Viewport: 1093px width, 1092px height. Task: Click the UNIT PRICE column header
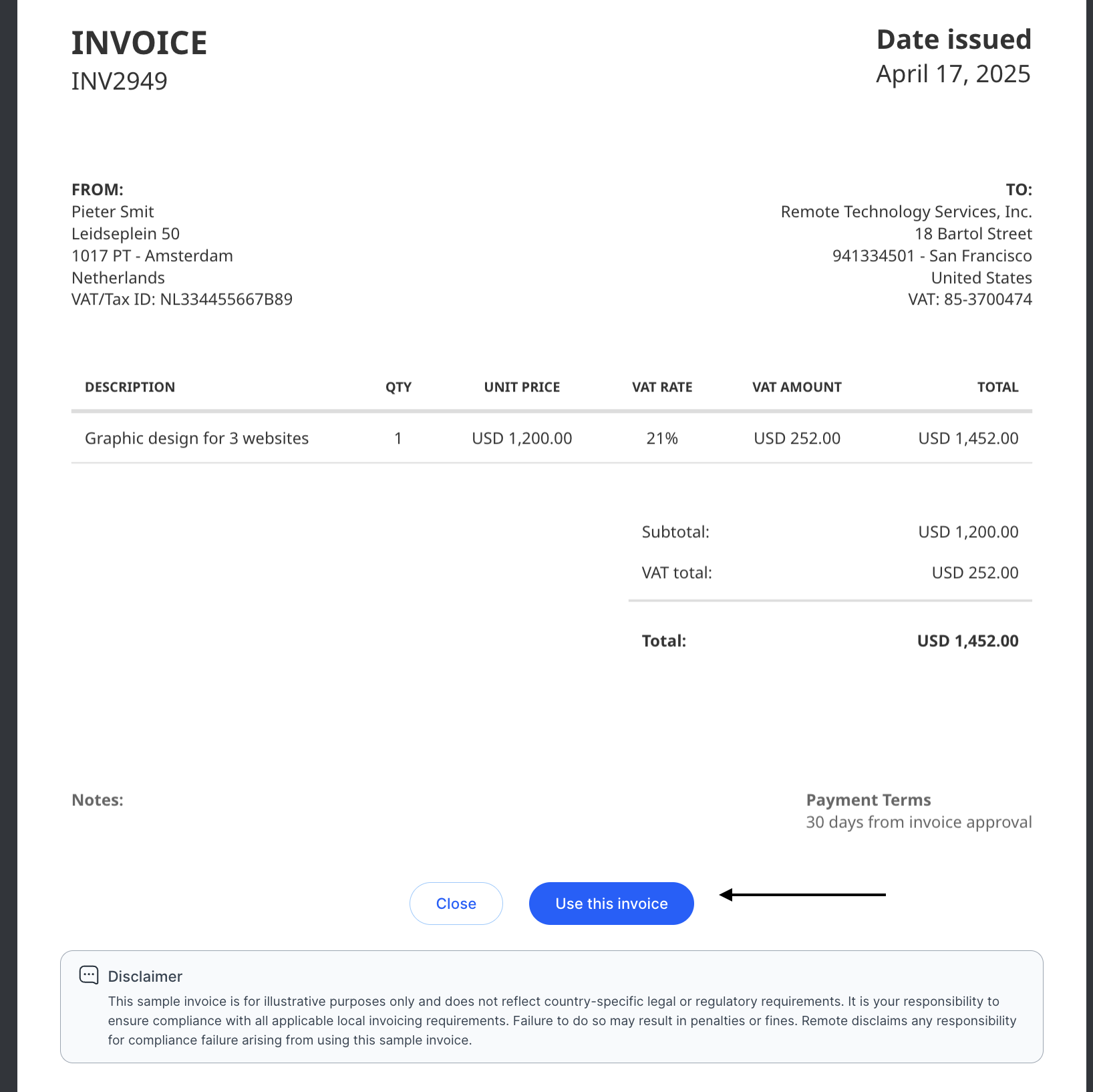(x=522, y=387)
